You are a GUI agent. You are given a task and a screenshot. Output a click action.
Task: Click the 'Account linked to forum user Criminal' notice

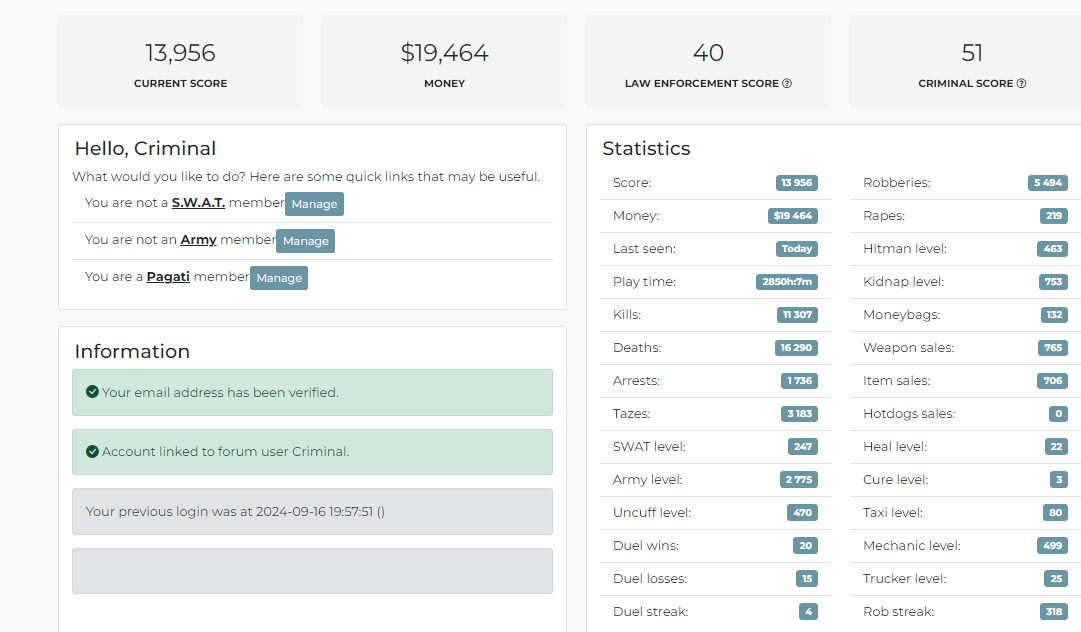coord(312,452)
